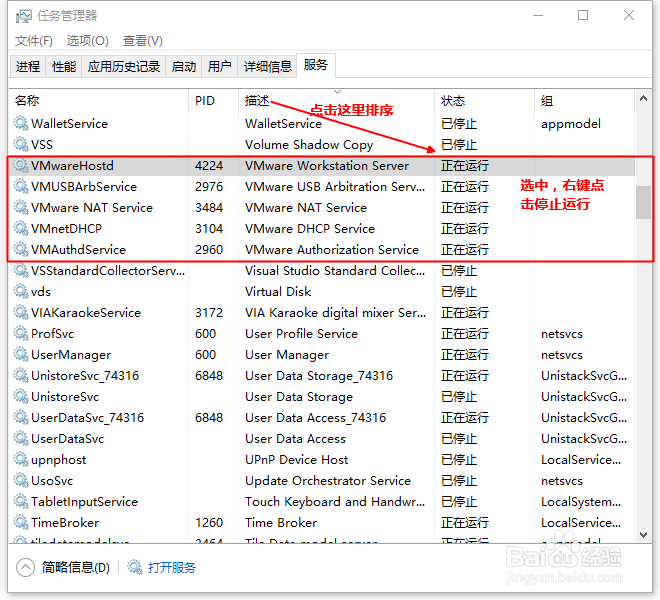Click gear icon beside UsoSvc

21,480
